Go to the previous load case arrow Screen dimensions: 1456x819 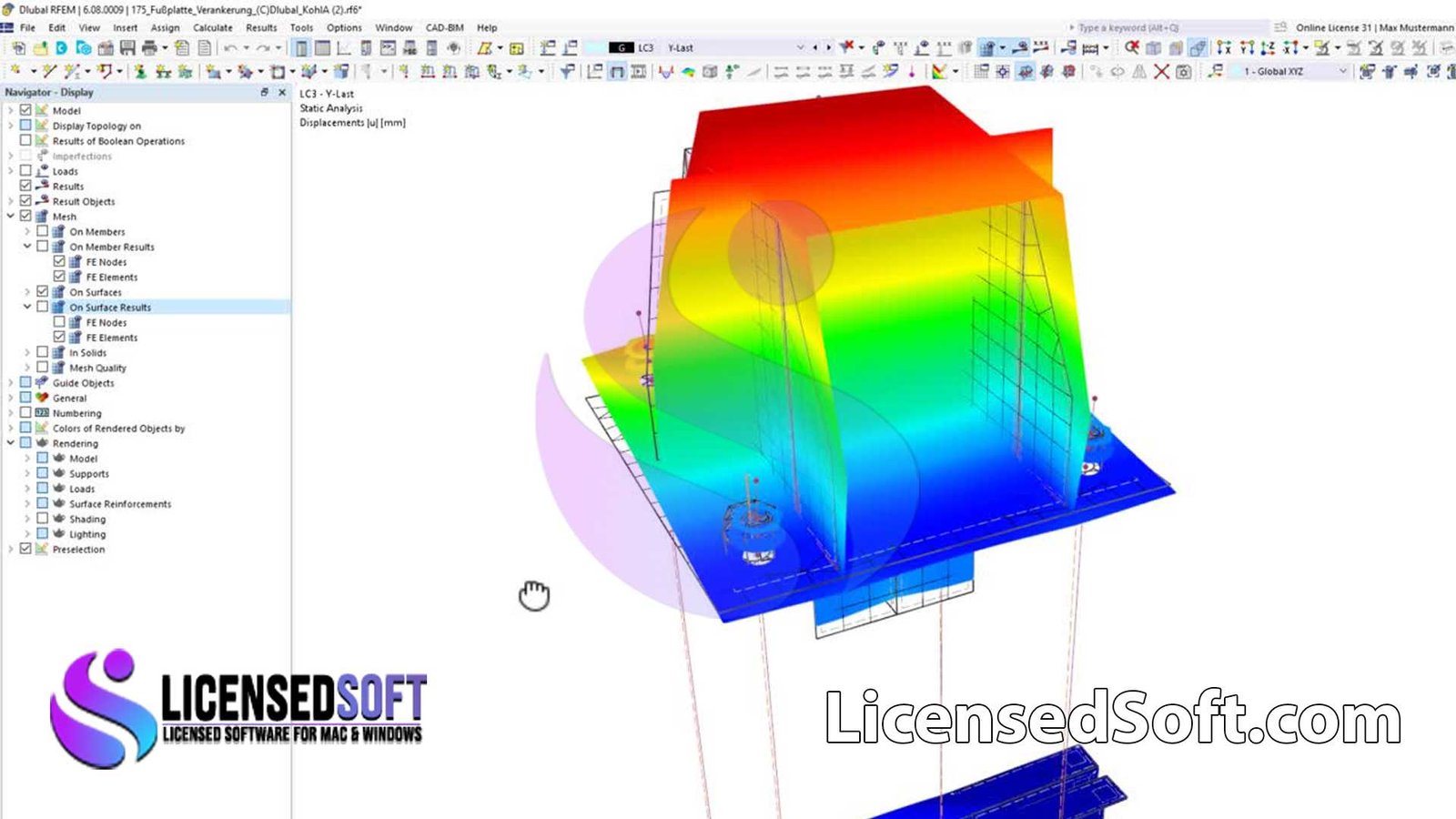[814, 47]
